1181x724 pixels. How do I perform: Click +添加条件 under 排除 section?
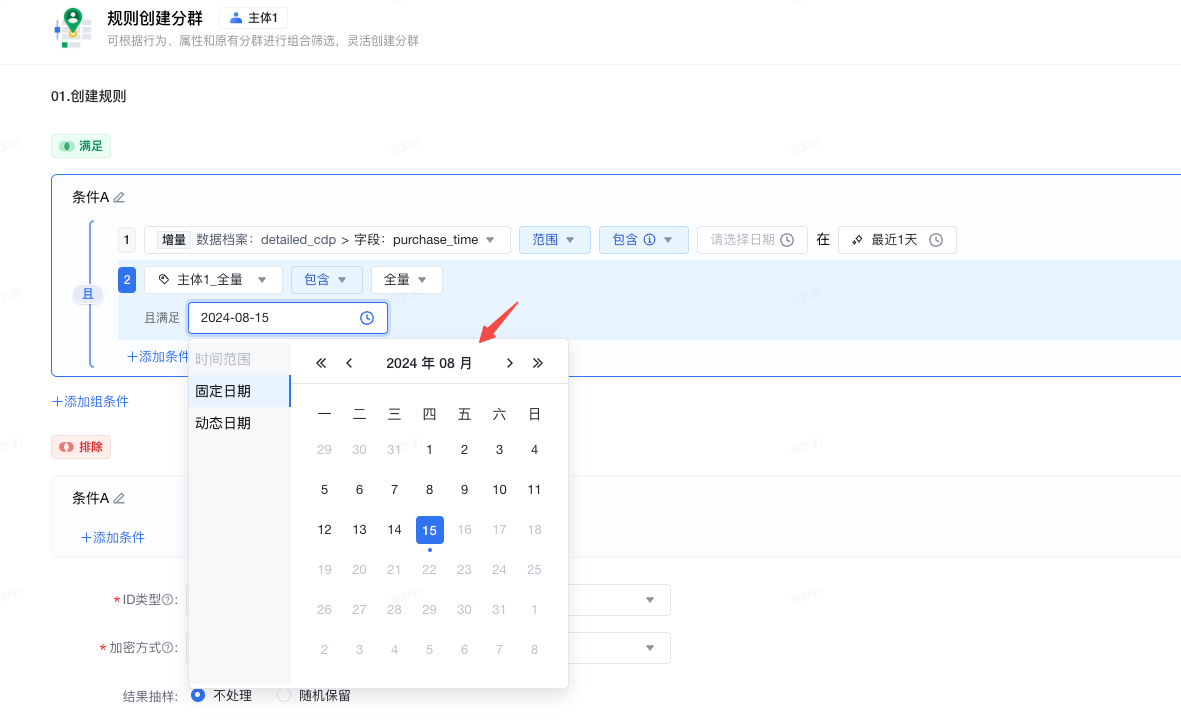pos(113,537)
